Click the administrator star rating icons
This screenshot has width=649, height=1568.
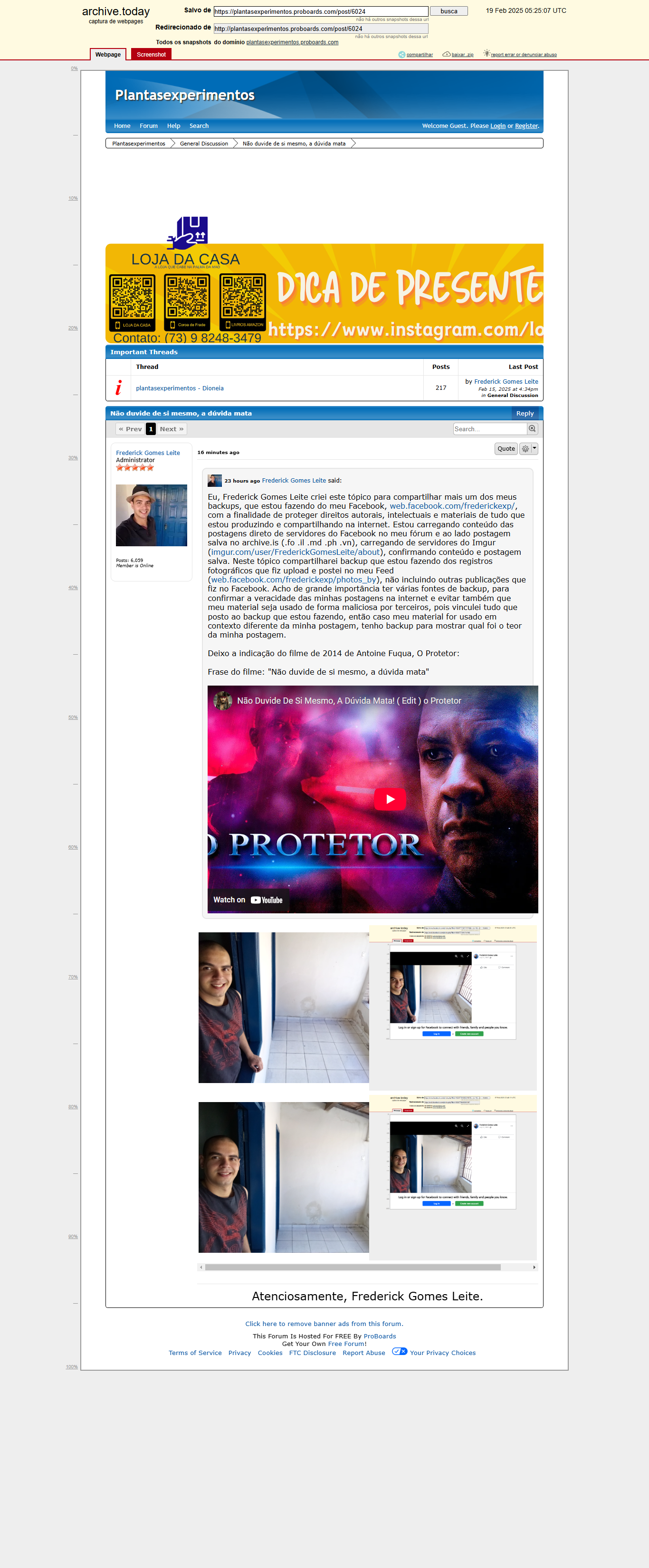point(135,467)
